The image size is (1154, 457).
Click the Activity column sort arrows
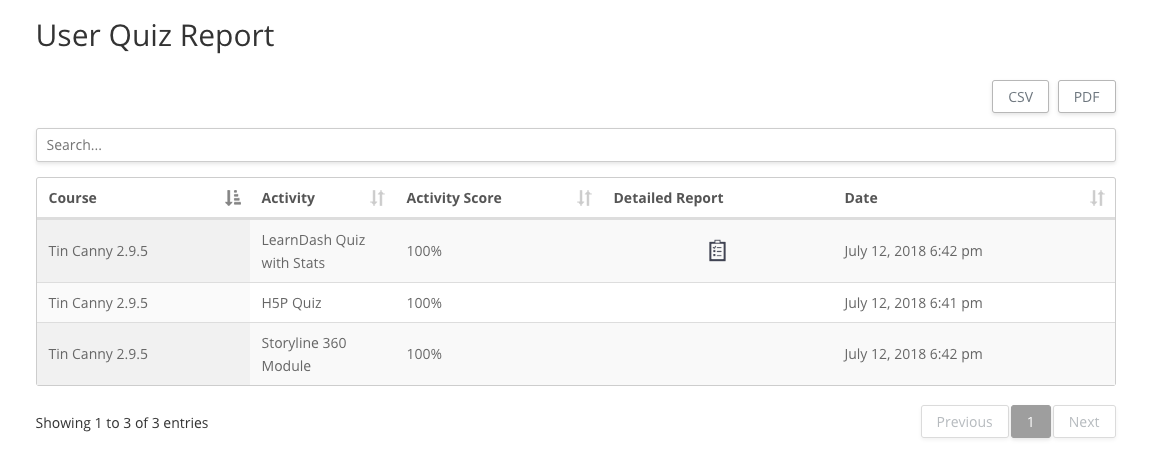pos(377,198)
